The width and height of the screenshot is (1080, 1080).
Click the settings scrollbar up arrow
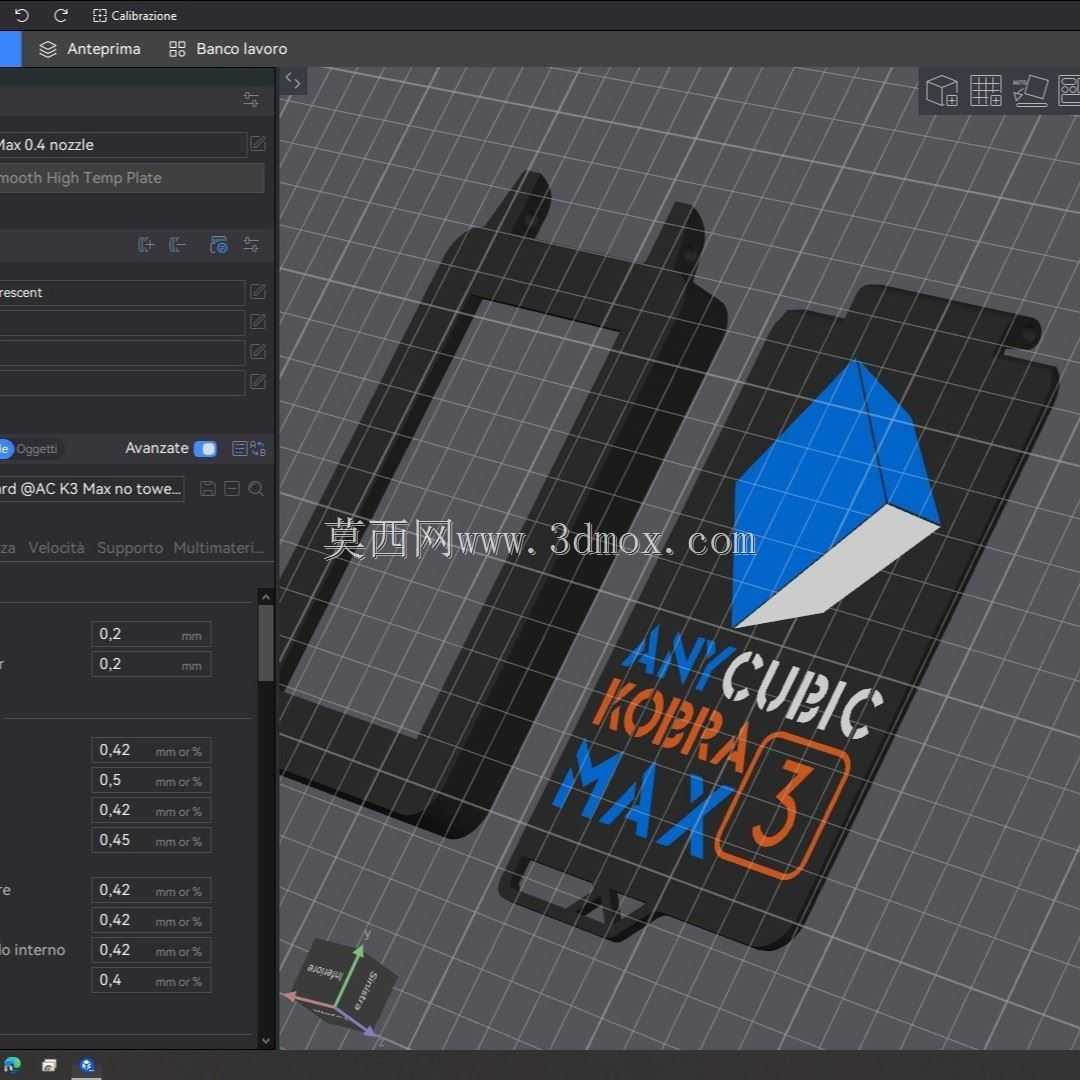(266, 596)
